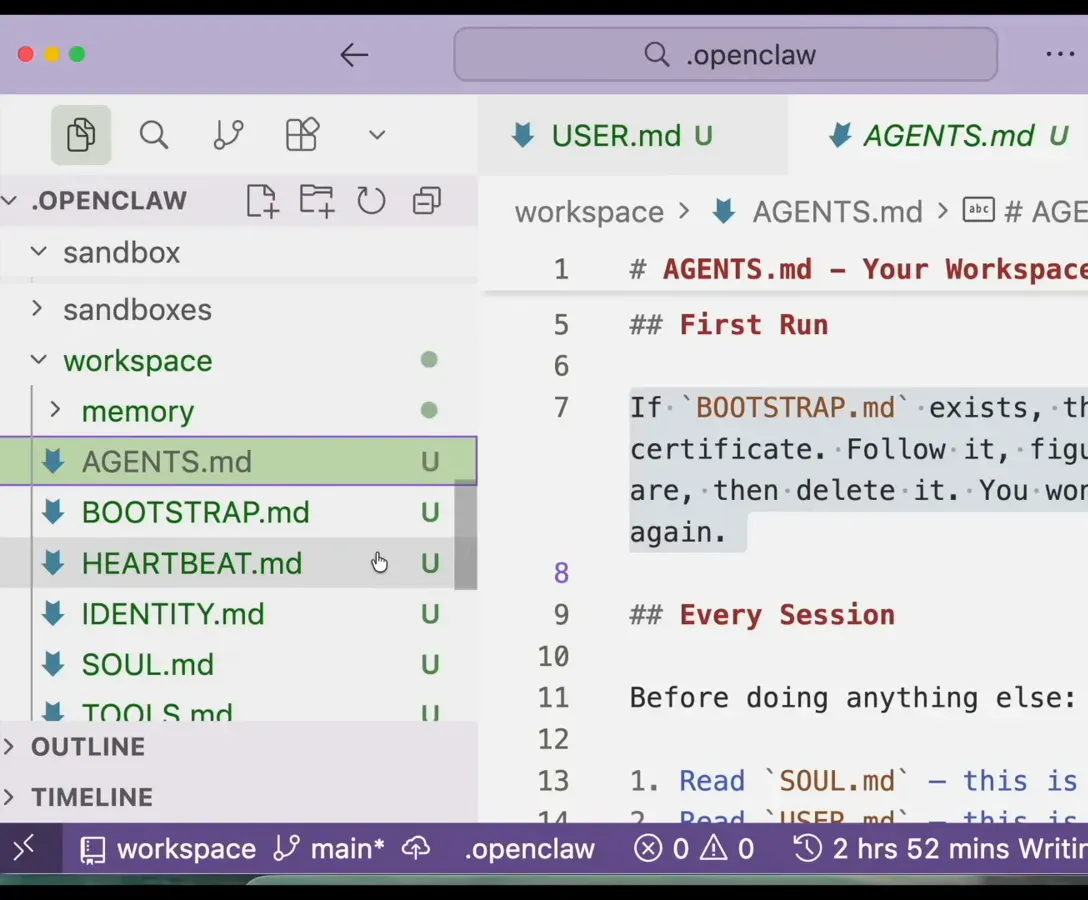1088x900 pixels.
Task: Click the abc symbol icon in breadcrumb
Action: tap(978, 210)
